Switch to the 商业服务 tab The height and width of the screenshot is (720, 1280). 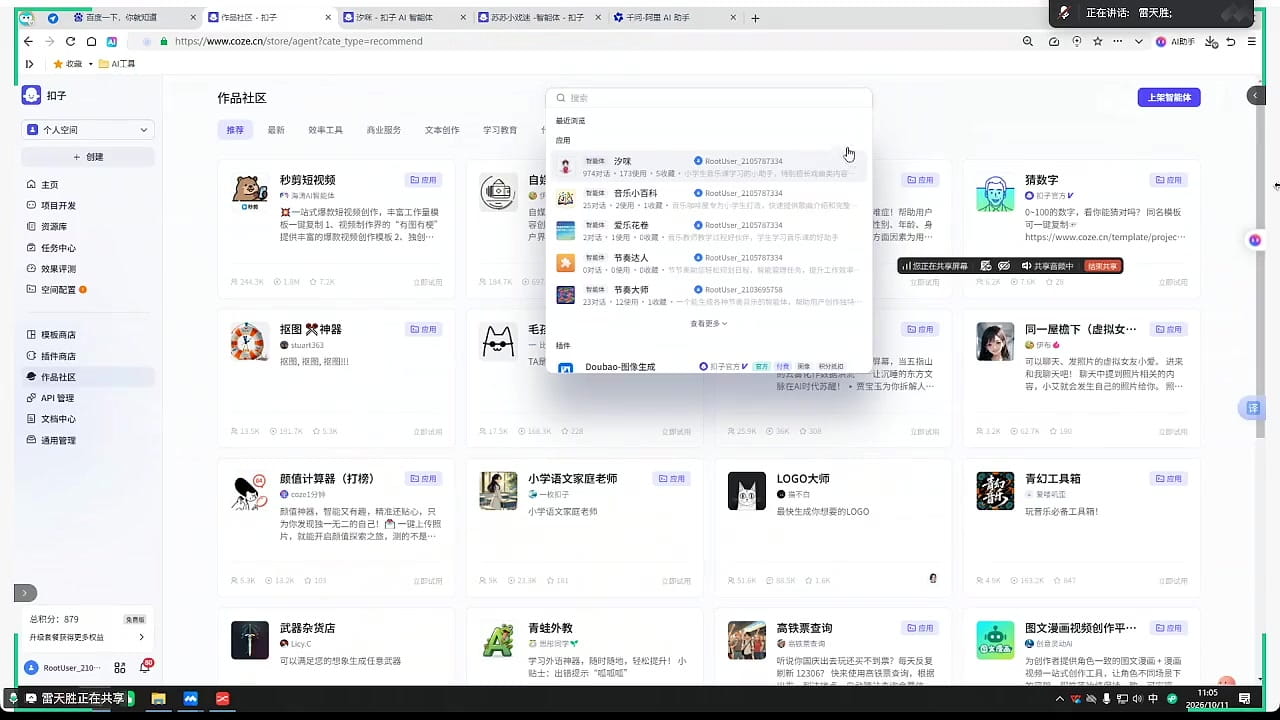[383, 130]
